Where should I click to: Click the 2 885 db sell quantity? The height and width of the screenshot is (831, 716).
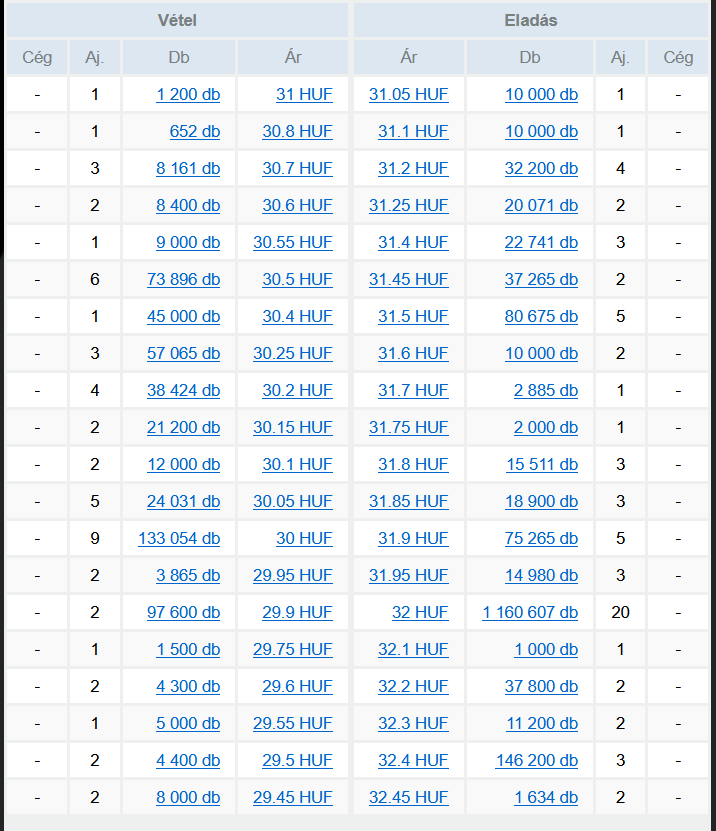click(546, 391)
